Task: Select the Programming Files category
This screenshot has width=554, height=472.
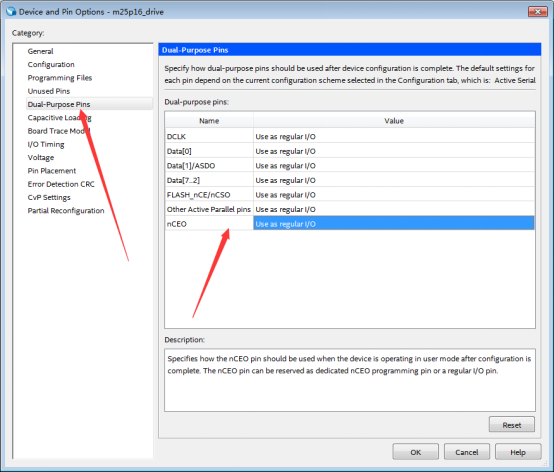Action: [x=60, y=78]
